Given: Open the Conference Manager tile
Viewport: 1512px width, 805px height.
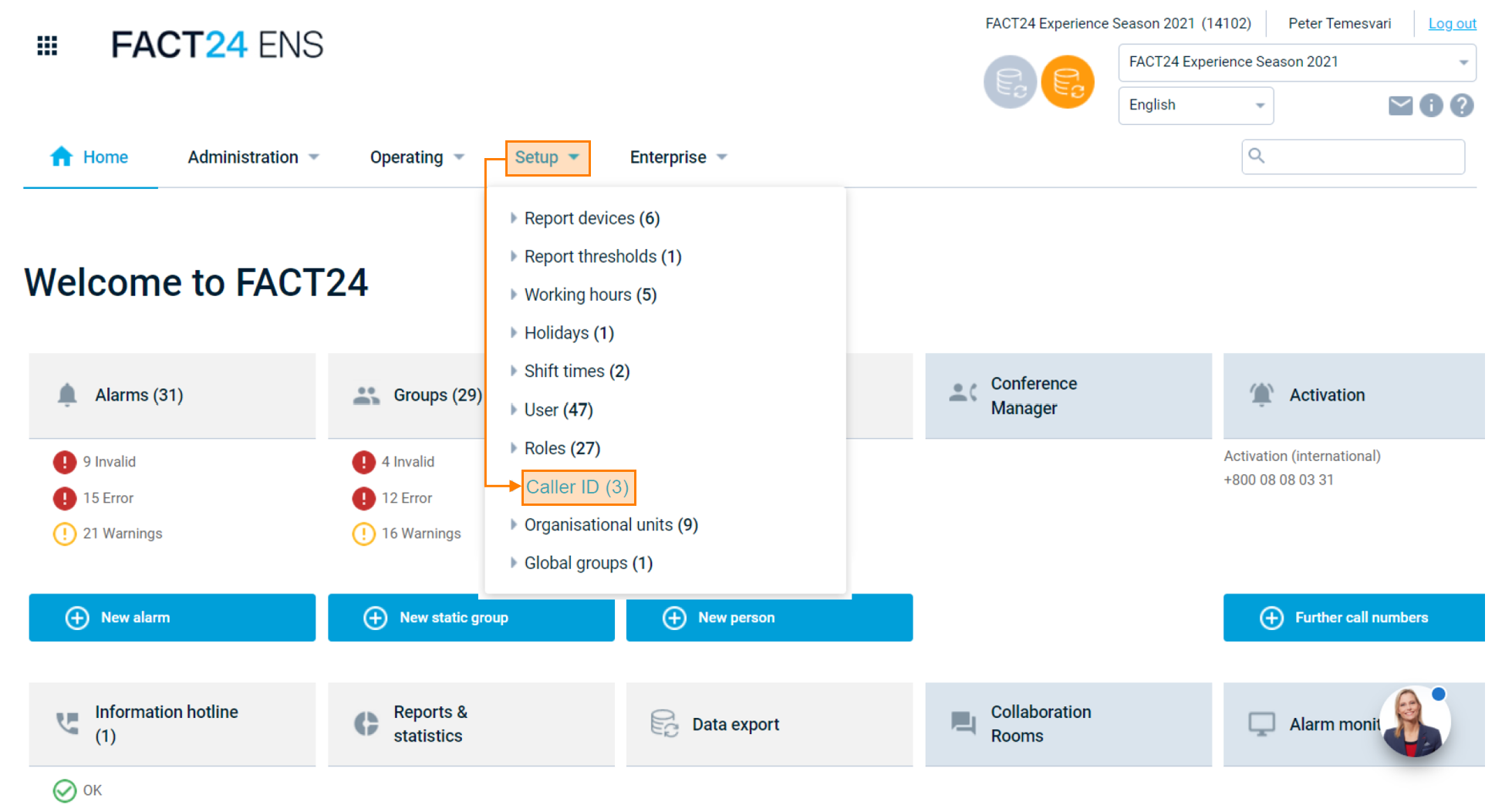Looking at the screenshot, I should click(x=1068, y=396).
